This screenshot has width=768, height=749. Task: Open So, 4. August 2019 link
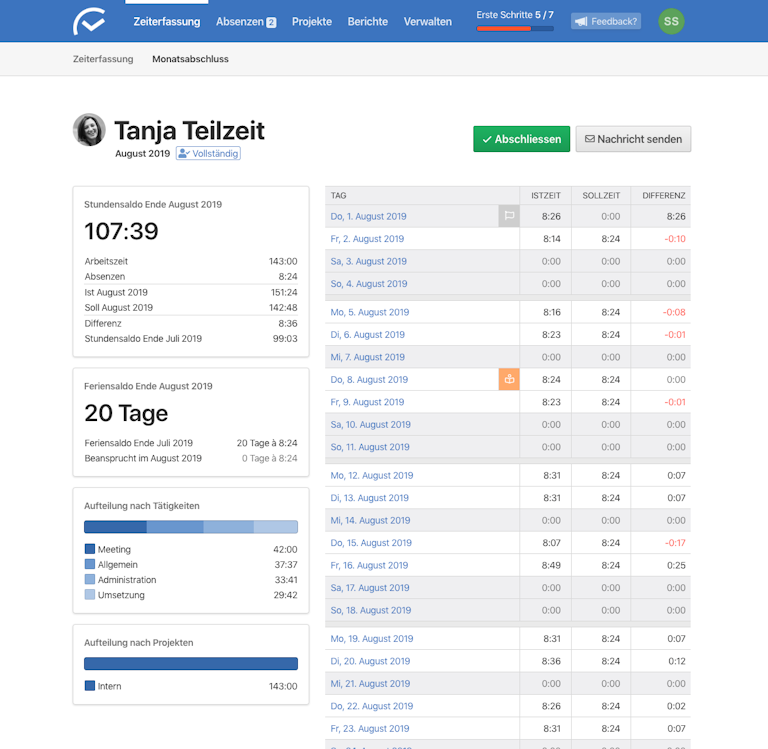pos(368,284)
